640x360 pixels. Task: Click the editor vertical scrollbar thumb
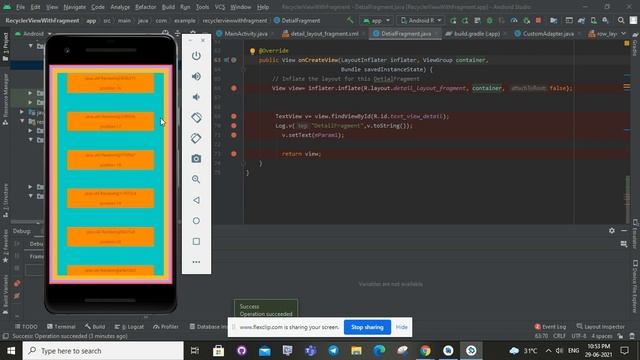(x=627, y=199)
